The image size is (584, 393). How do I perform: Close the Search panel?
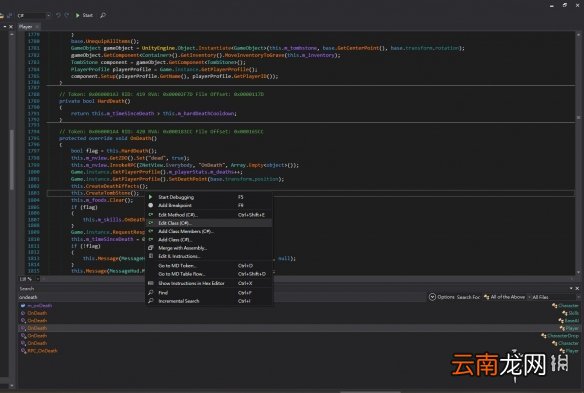577,288
